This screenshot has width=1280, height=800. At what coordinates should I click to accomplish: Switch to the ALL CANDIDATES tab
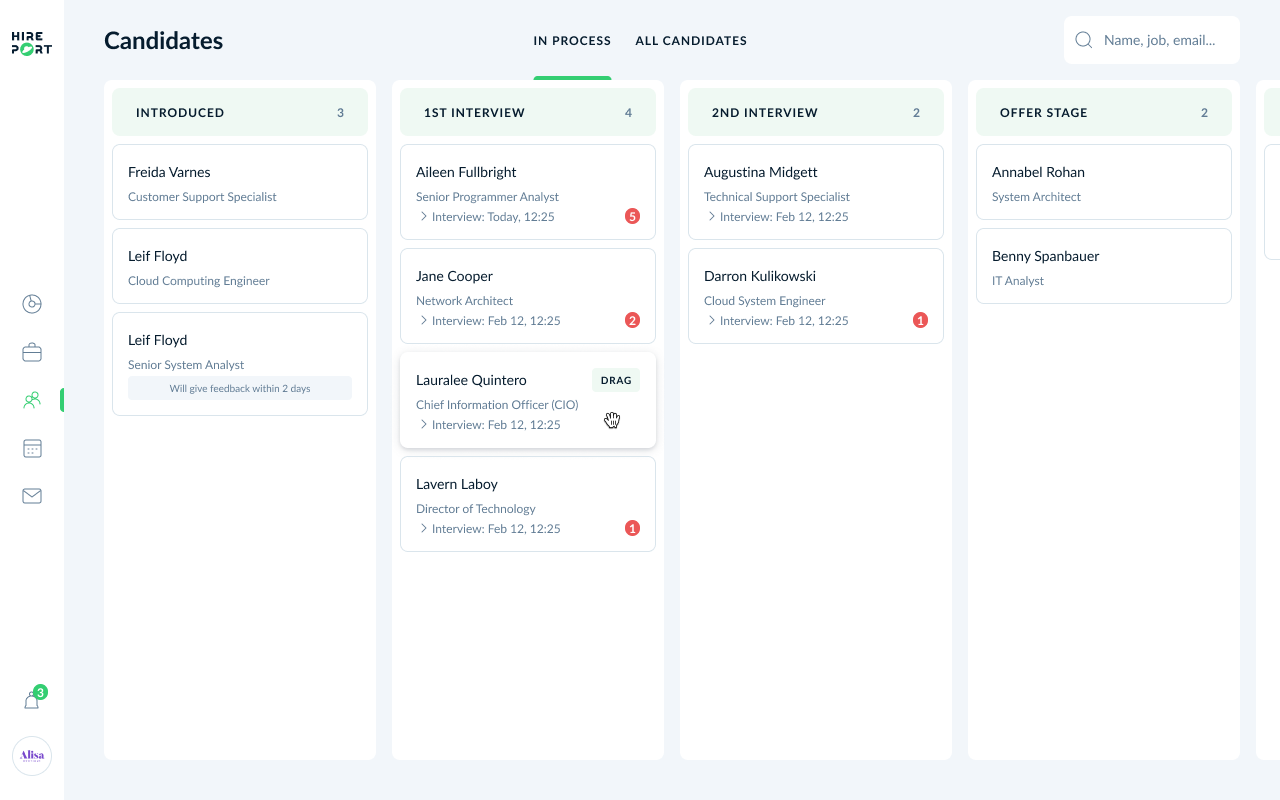click(x=691, y=40)
